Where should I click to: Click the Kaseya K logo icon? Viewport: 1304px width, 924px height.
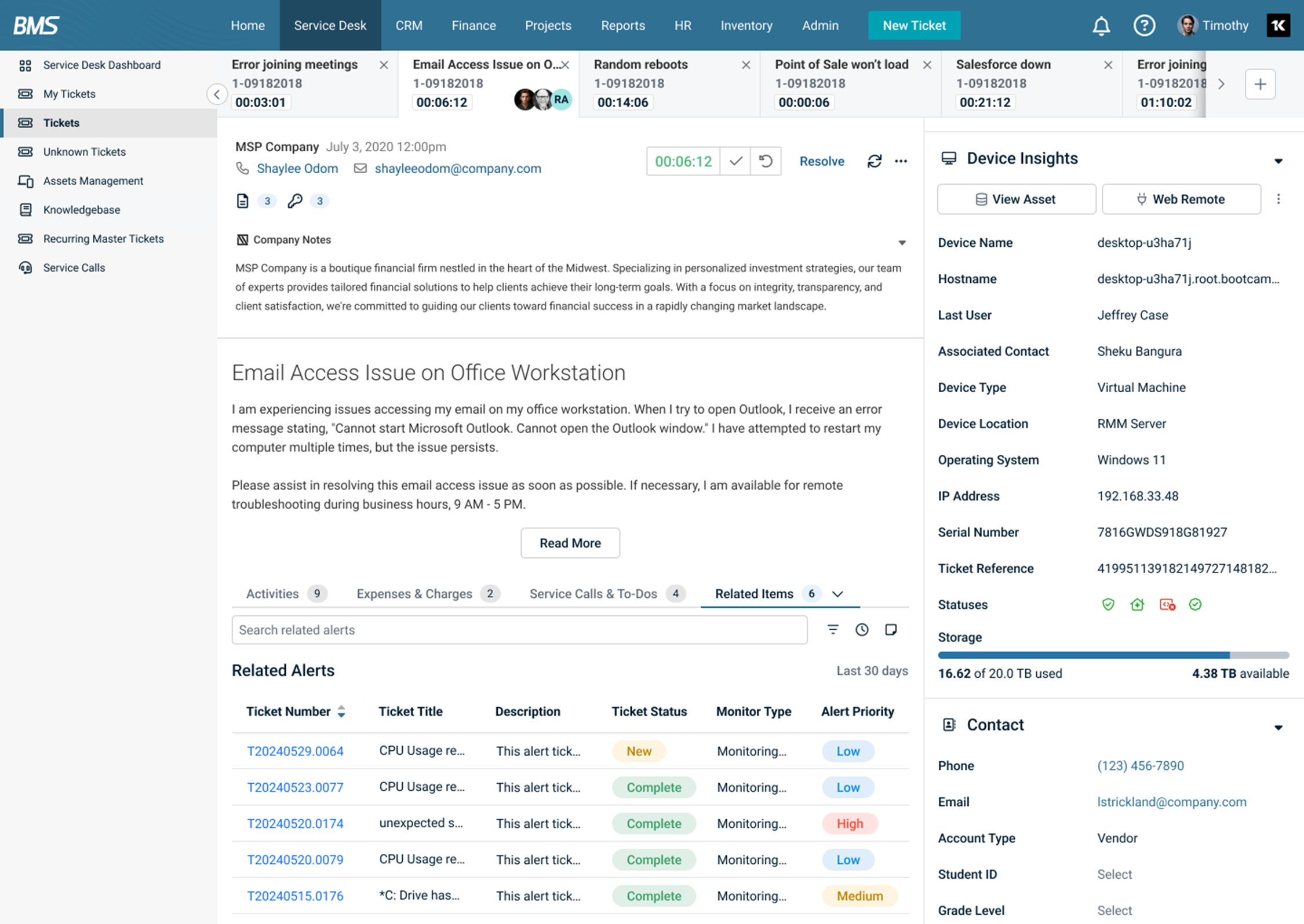pos(1277,25)
